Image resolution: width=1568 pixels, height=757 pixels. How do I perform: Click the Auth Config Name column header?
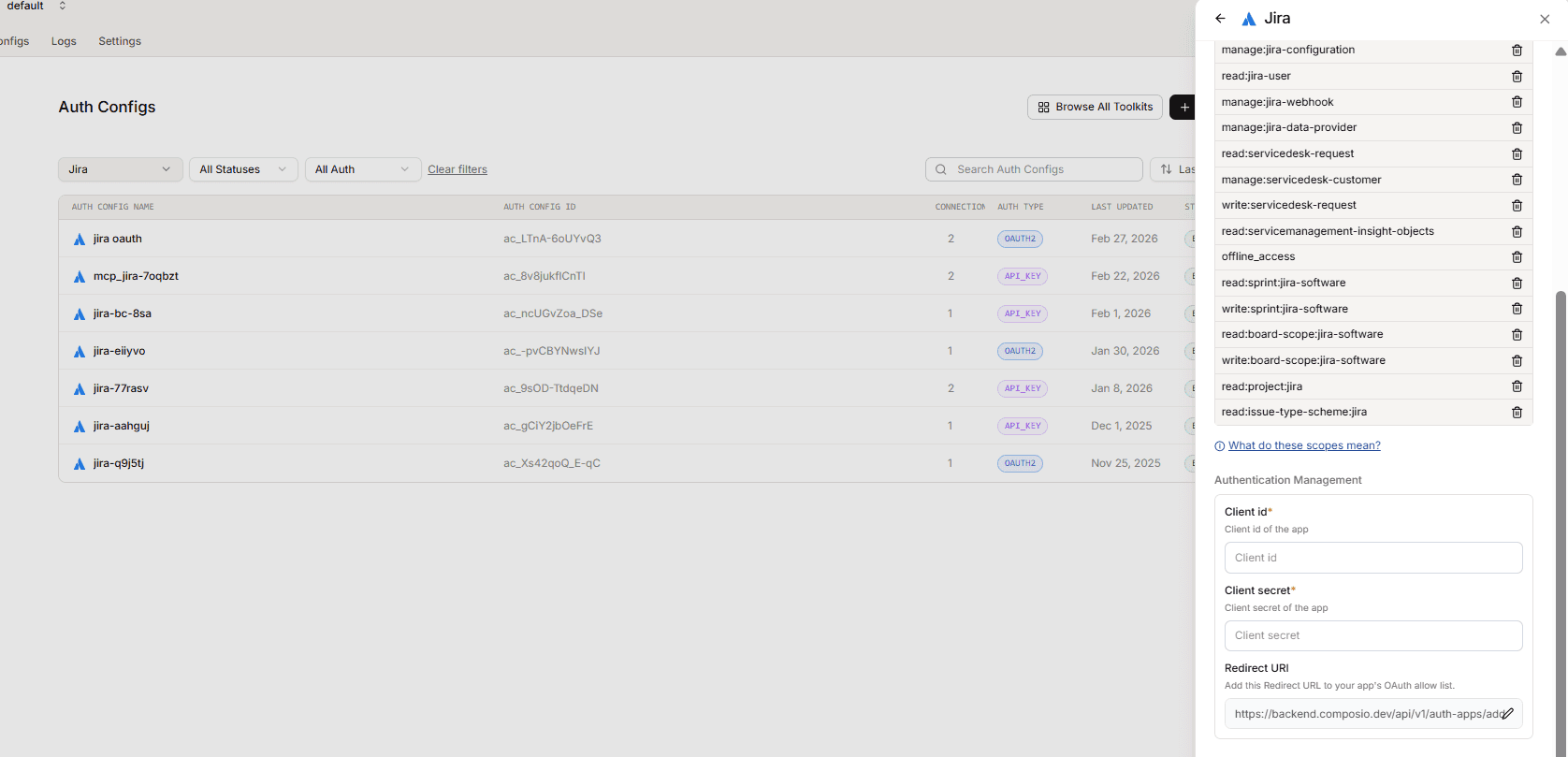tap(113, 207)
